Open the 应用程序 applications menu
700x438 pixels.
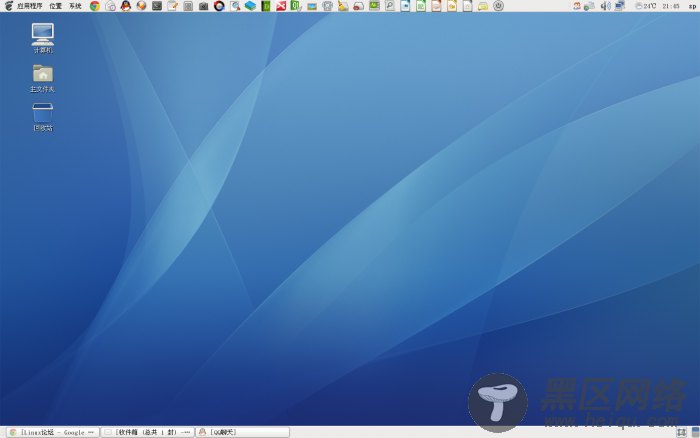pyautogui.click(x=29, y=6)
